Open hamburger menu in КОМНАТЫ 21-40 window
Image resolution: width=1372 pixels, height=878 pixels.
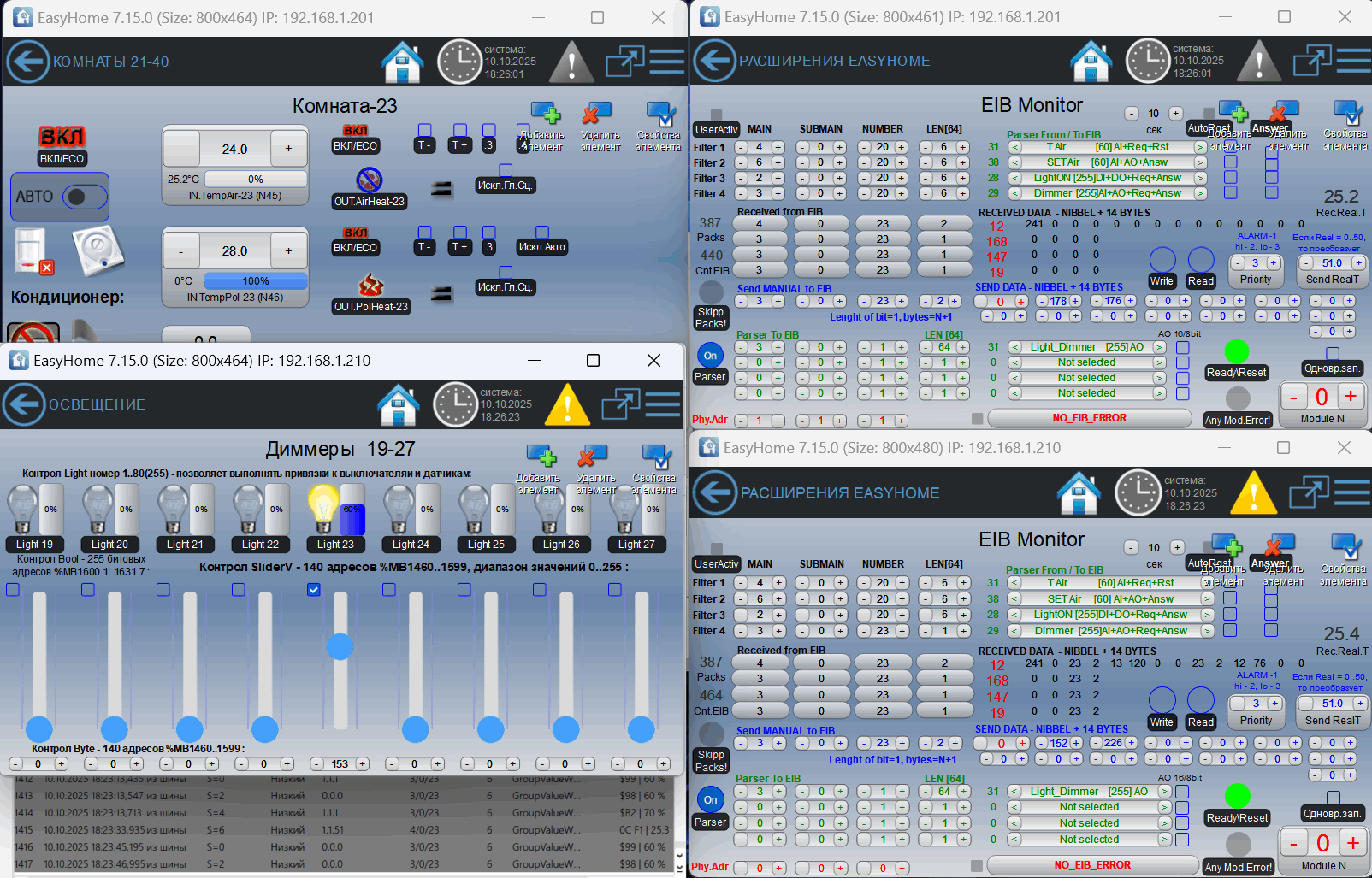[x=666, y=62]
